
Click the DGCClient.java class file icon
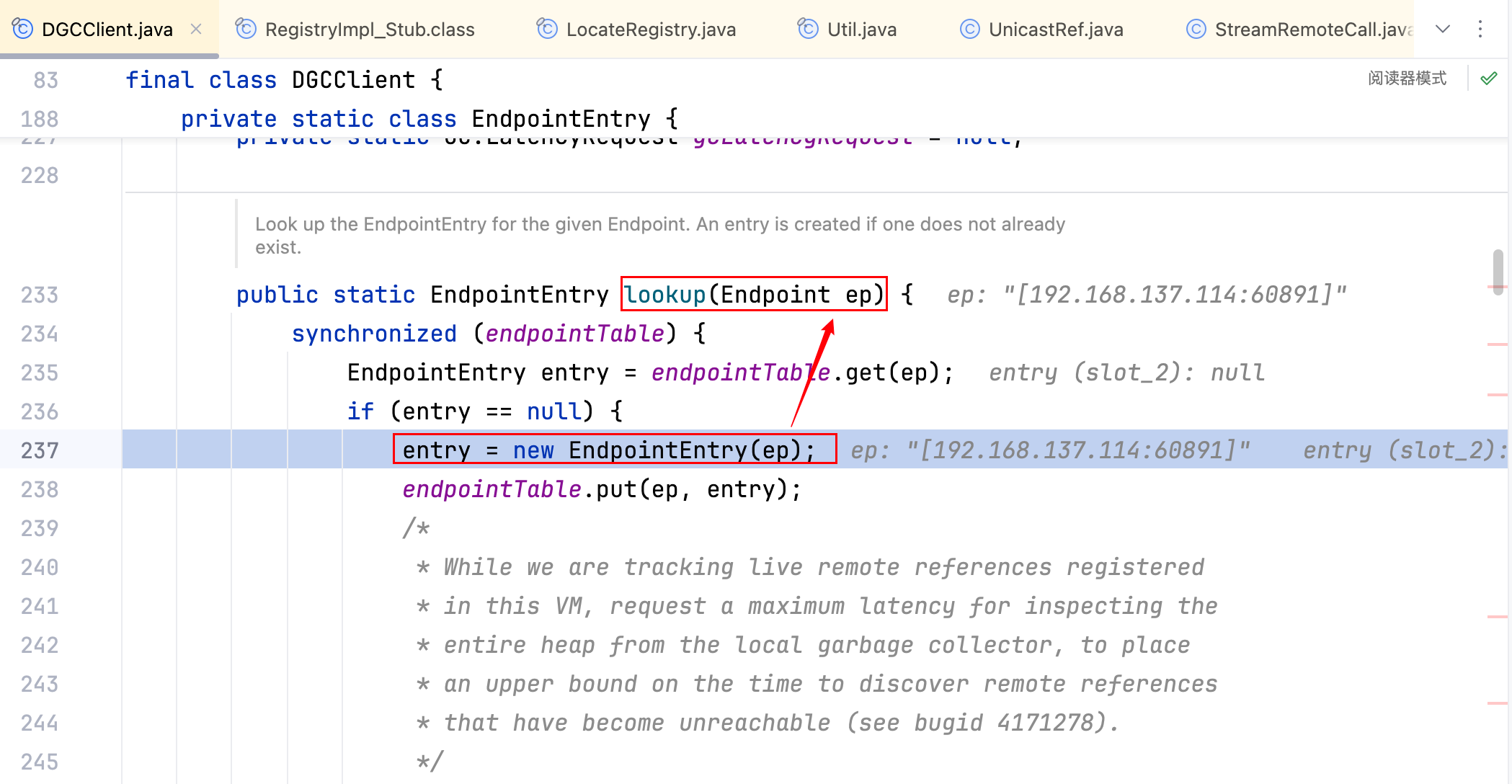pyautogui.click(x=23, y=29)
